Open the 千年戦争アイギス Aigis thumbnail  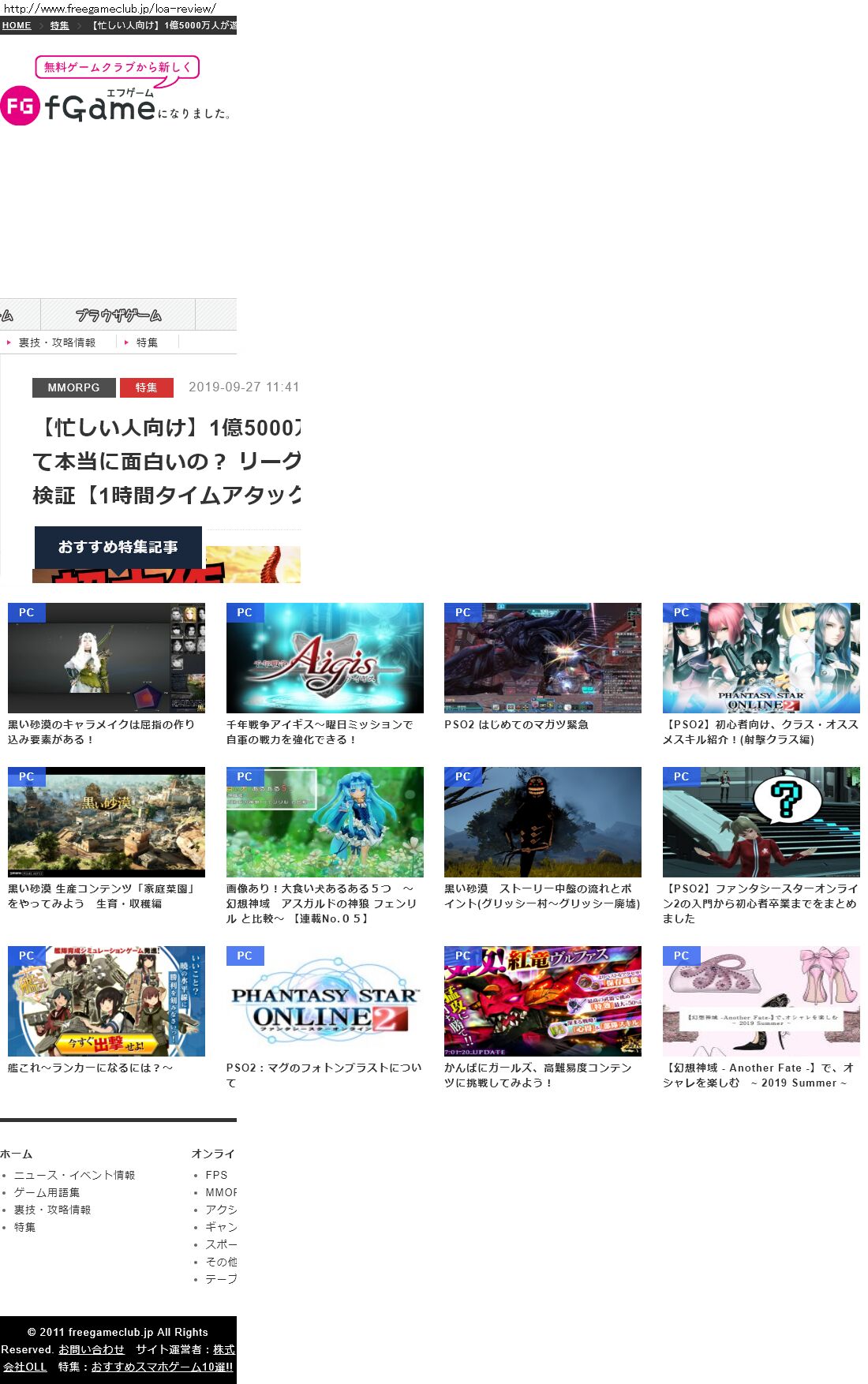point(325,658)
